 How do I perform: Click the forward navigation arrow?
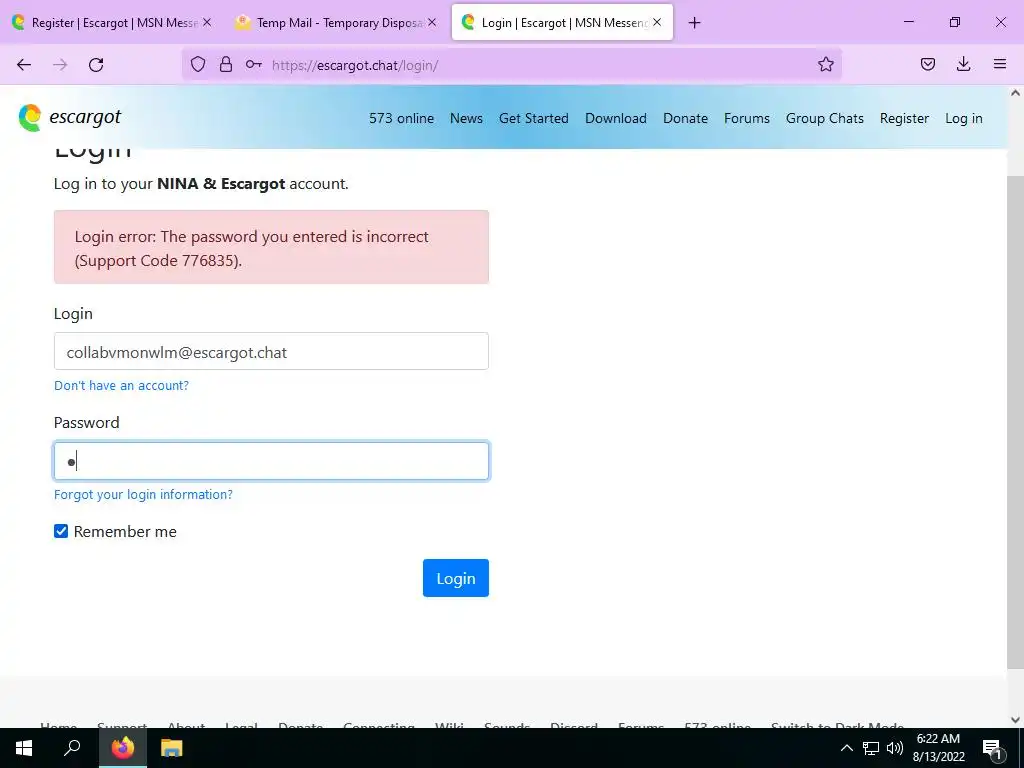tap(60, 65)
